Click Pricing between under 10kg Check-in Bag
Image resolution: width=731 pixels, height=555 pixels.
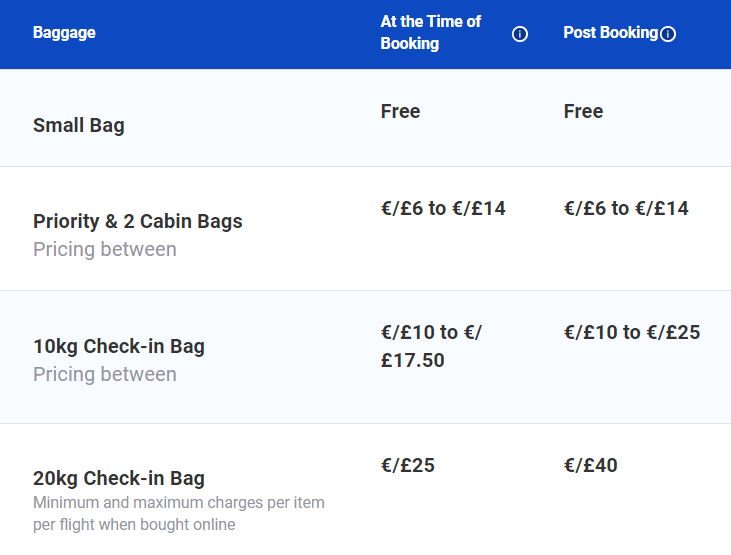(x=105, y=374)
